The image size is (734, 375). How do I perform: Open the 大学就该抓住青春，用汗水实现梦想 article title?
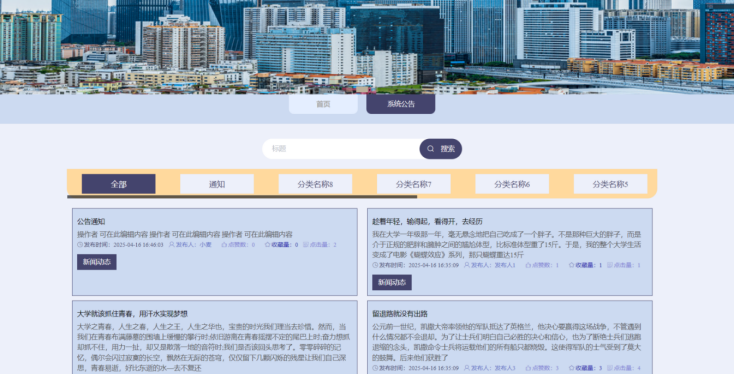coord(132,314)
